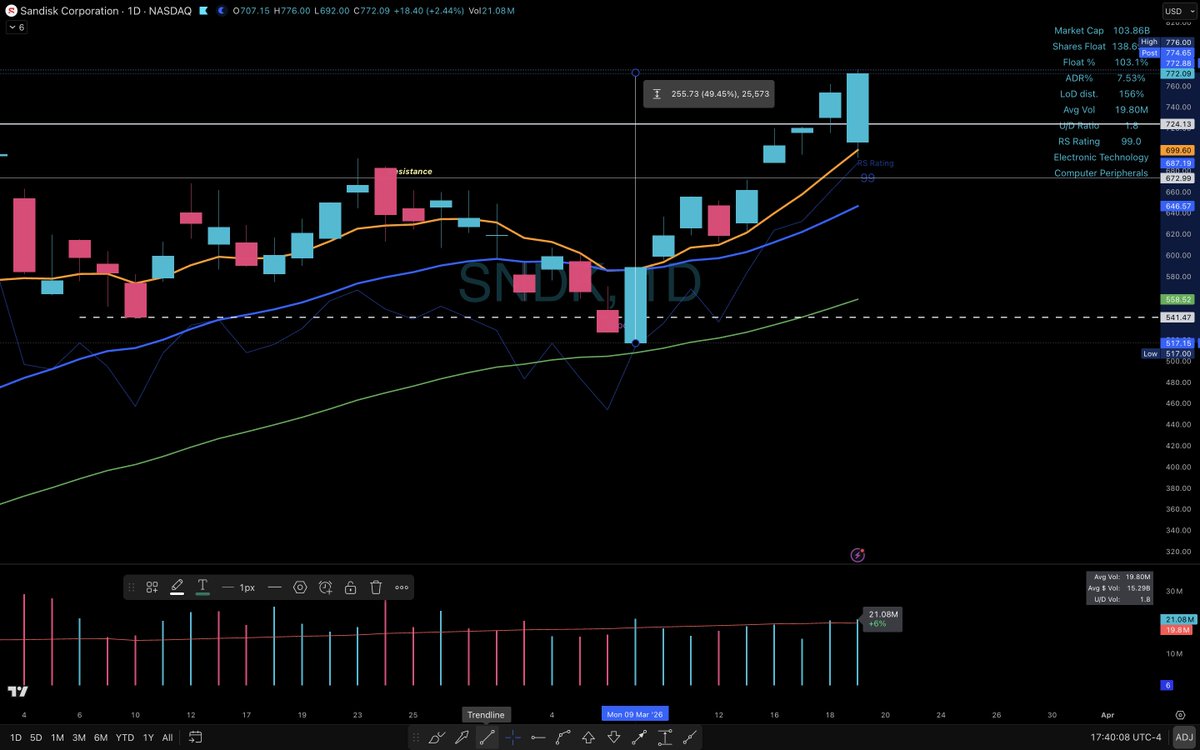Select the Arrow Up drawing tool
This screenshot has height=750, width=1200.
coord(588,737)
